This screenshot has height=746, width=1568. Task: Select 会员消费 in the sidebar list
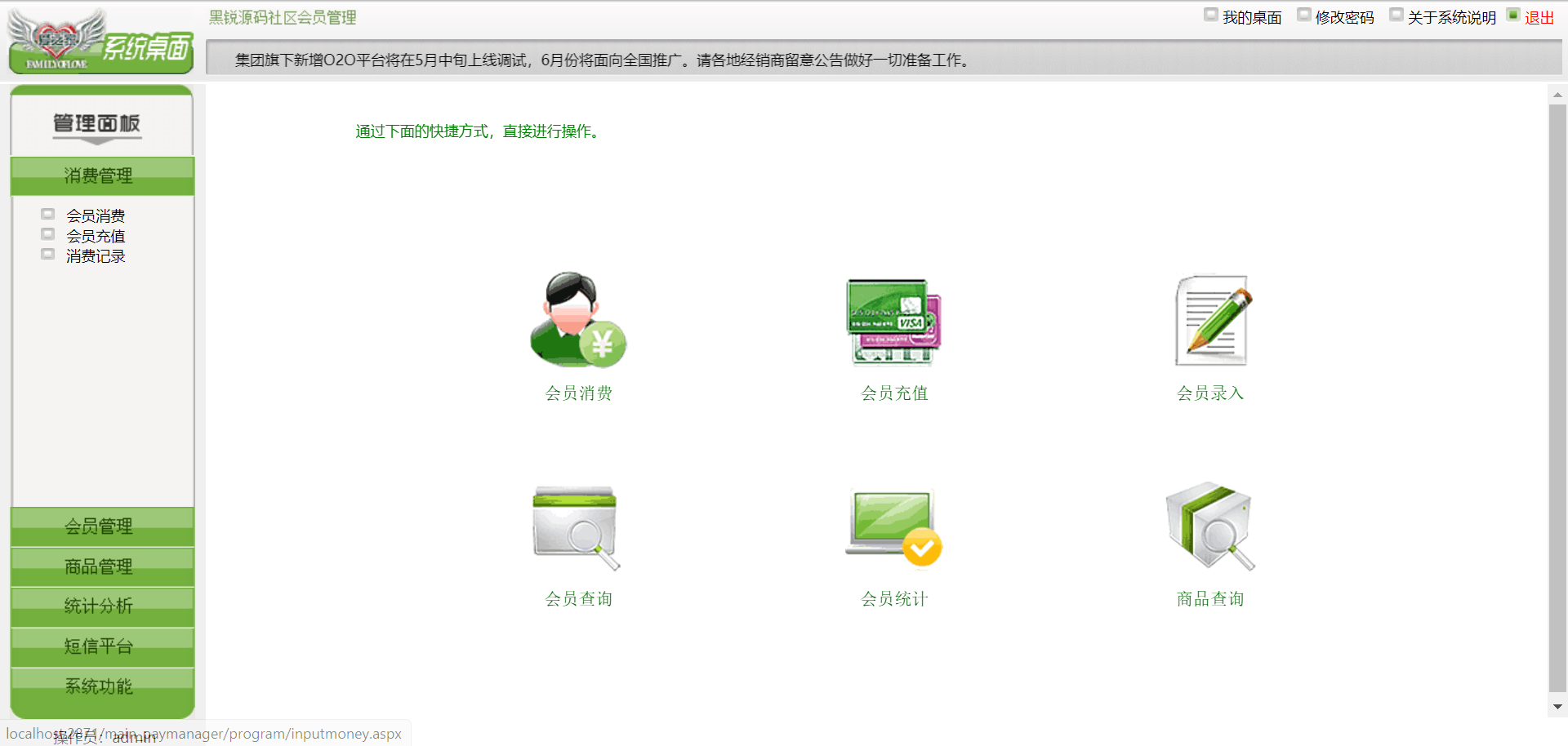[x=96, y=215]
